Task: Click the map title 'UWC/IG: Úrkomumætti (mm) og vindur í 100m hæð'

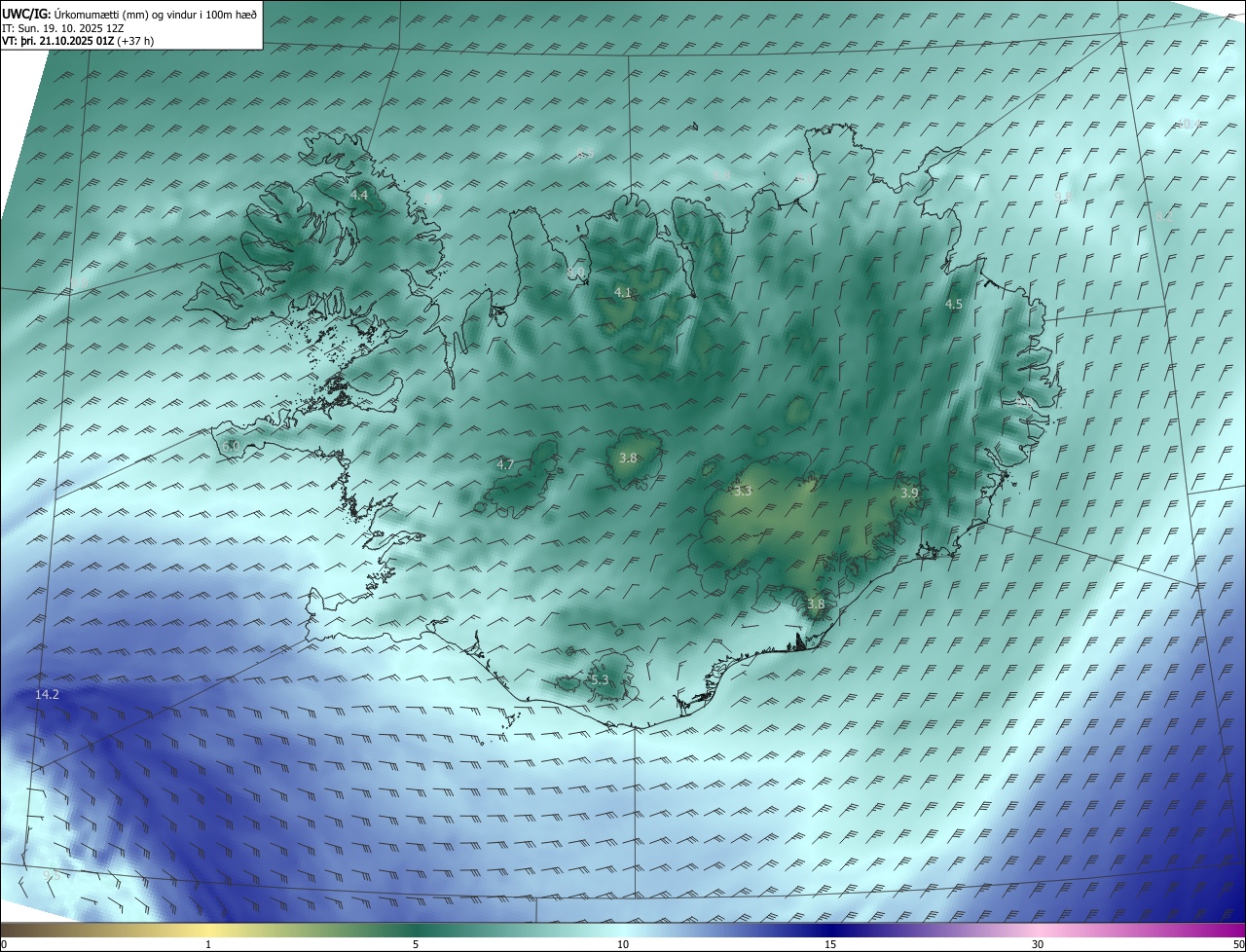Action: click(129, 14)
